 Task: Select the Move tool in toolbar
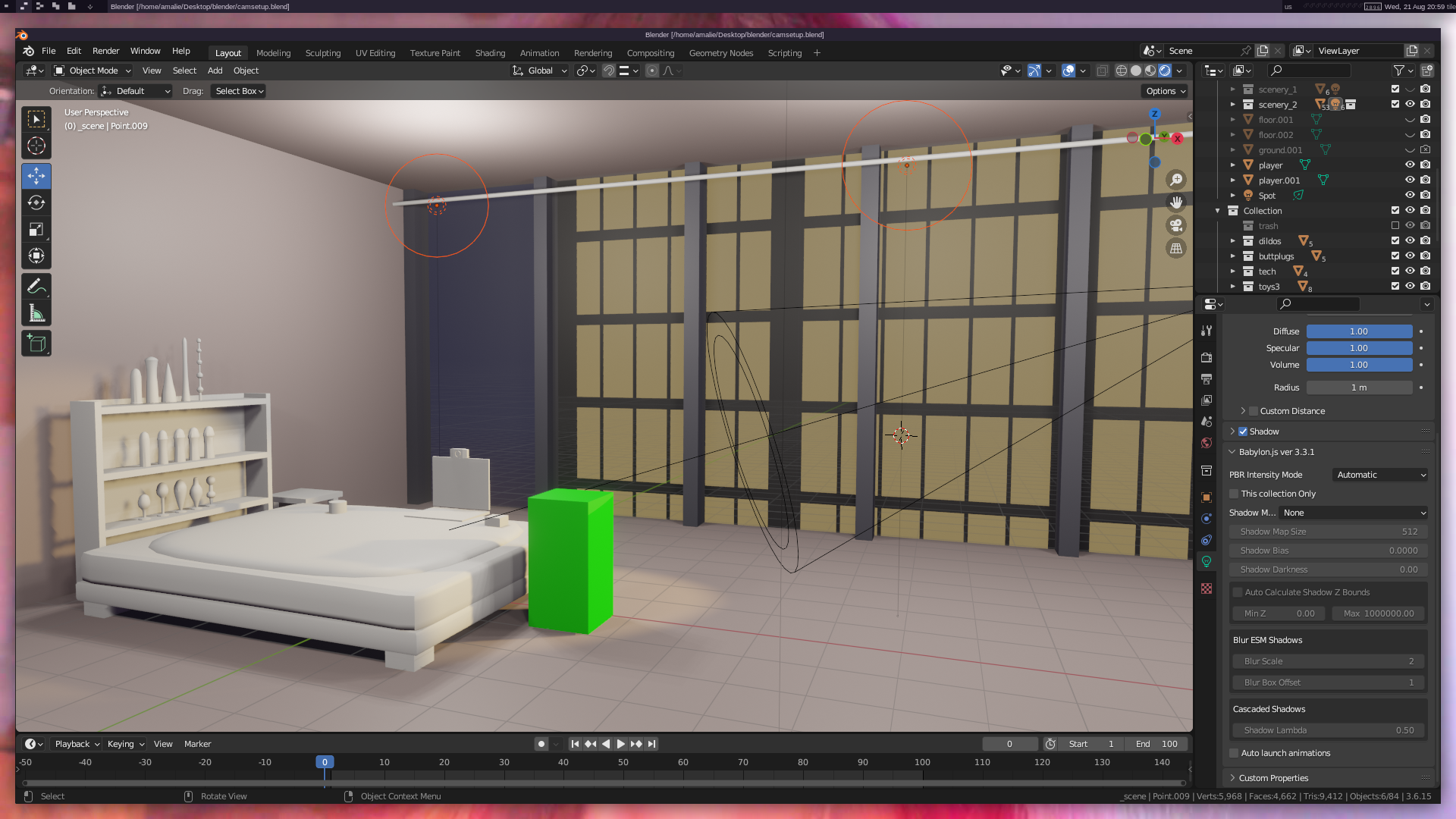click(36, 176)
